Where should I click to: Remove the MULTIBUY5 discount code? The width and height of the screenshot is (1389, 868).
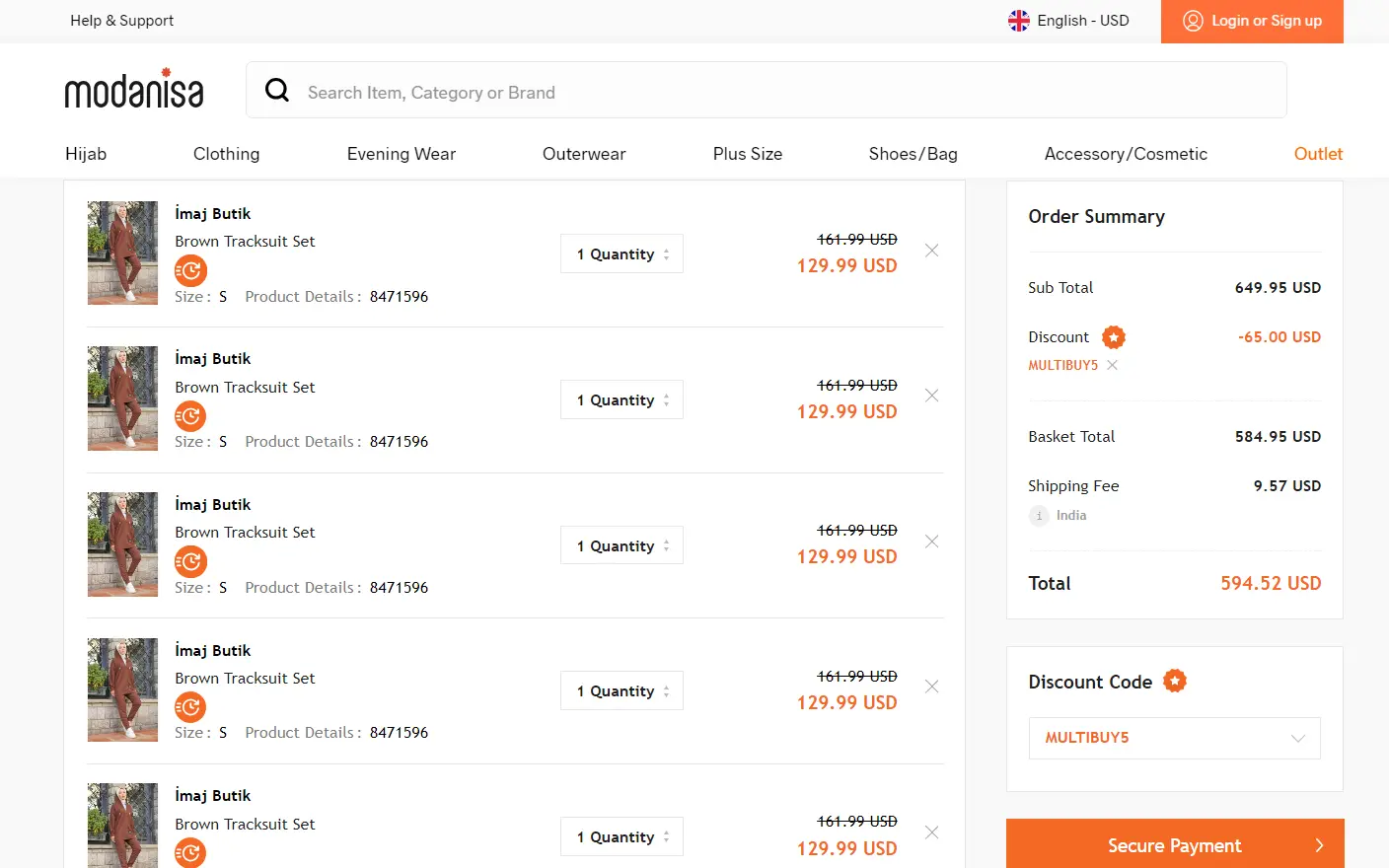(1112, 365)
